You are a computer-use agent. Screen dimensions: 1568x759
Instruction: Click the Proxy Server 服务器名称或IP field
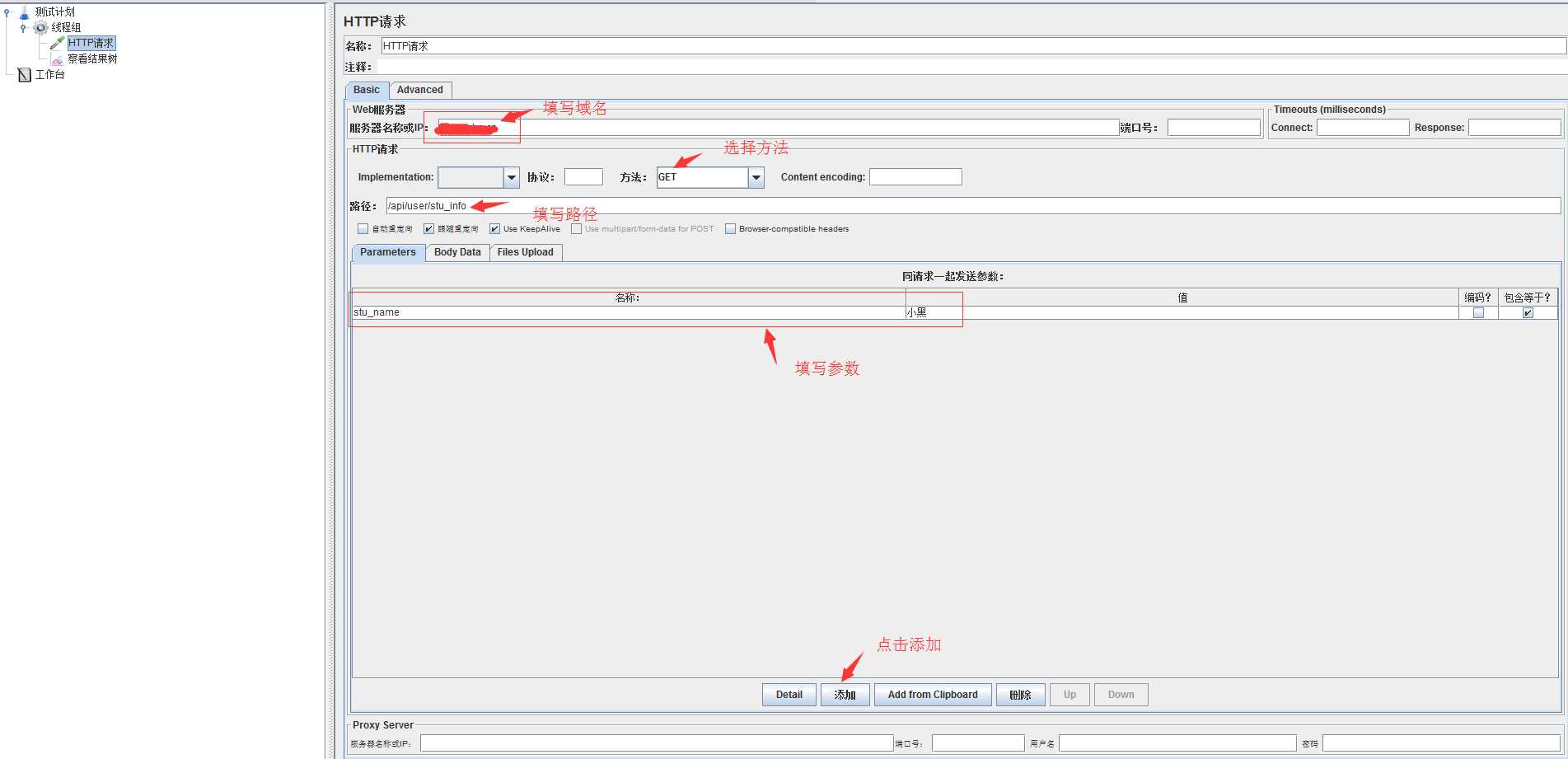(657, 743)
